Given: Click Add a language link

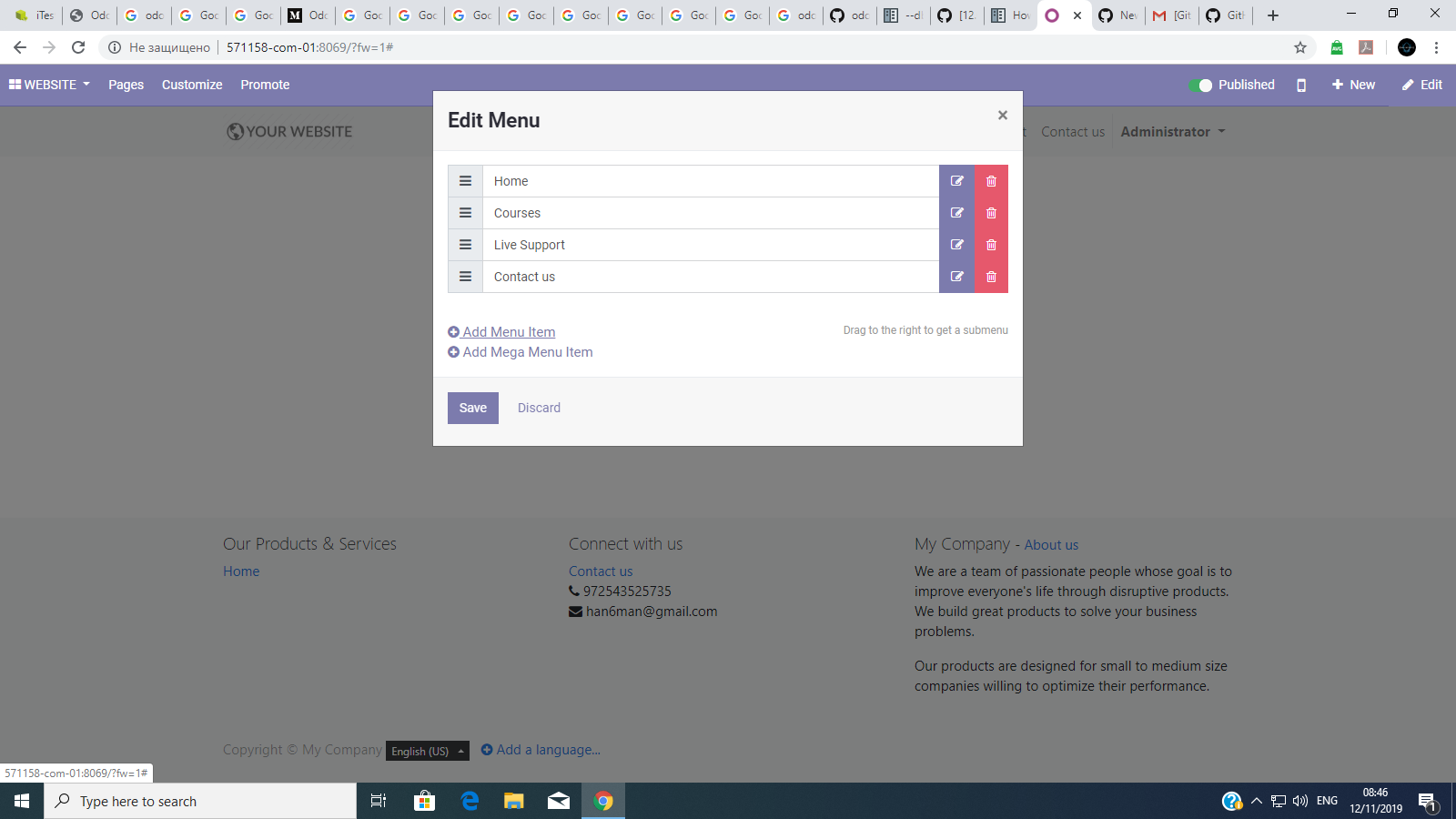Looking at the screenshot, I should tap(541, 750).
